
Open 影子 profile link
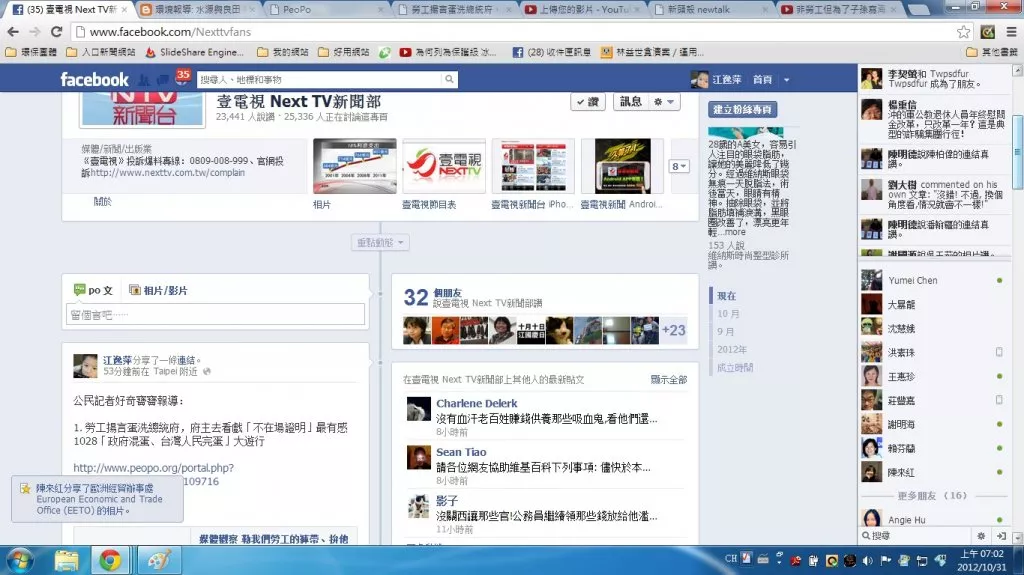pos(447,501)
